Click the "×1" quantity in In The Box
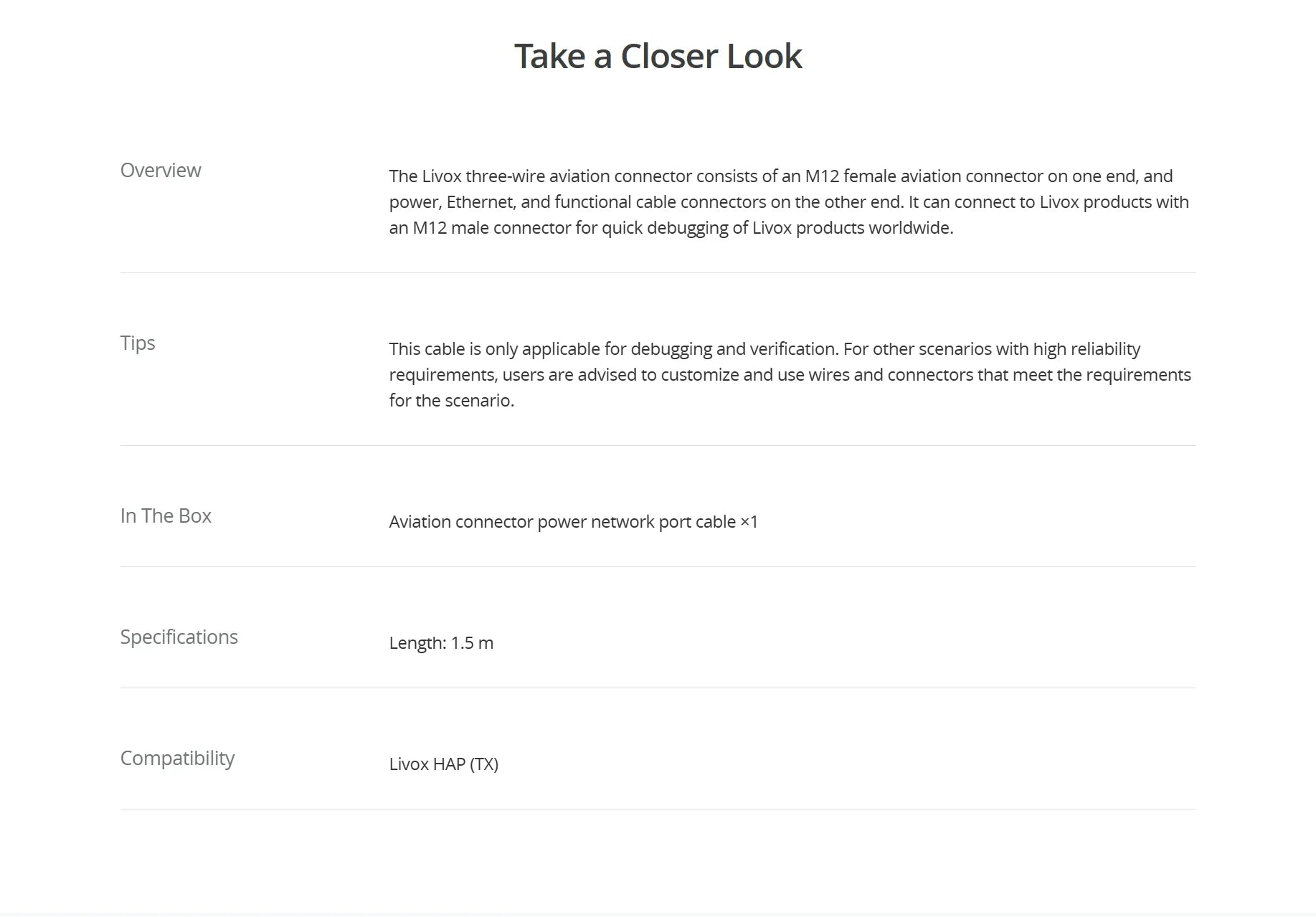This screenshot has height=917, width=1316. (749, 522)
